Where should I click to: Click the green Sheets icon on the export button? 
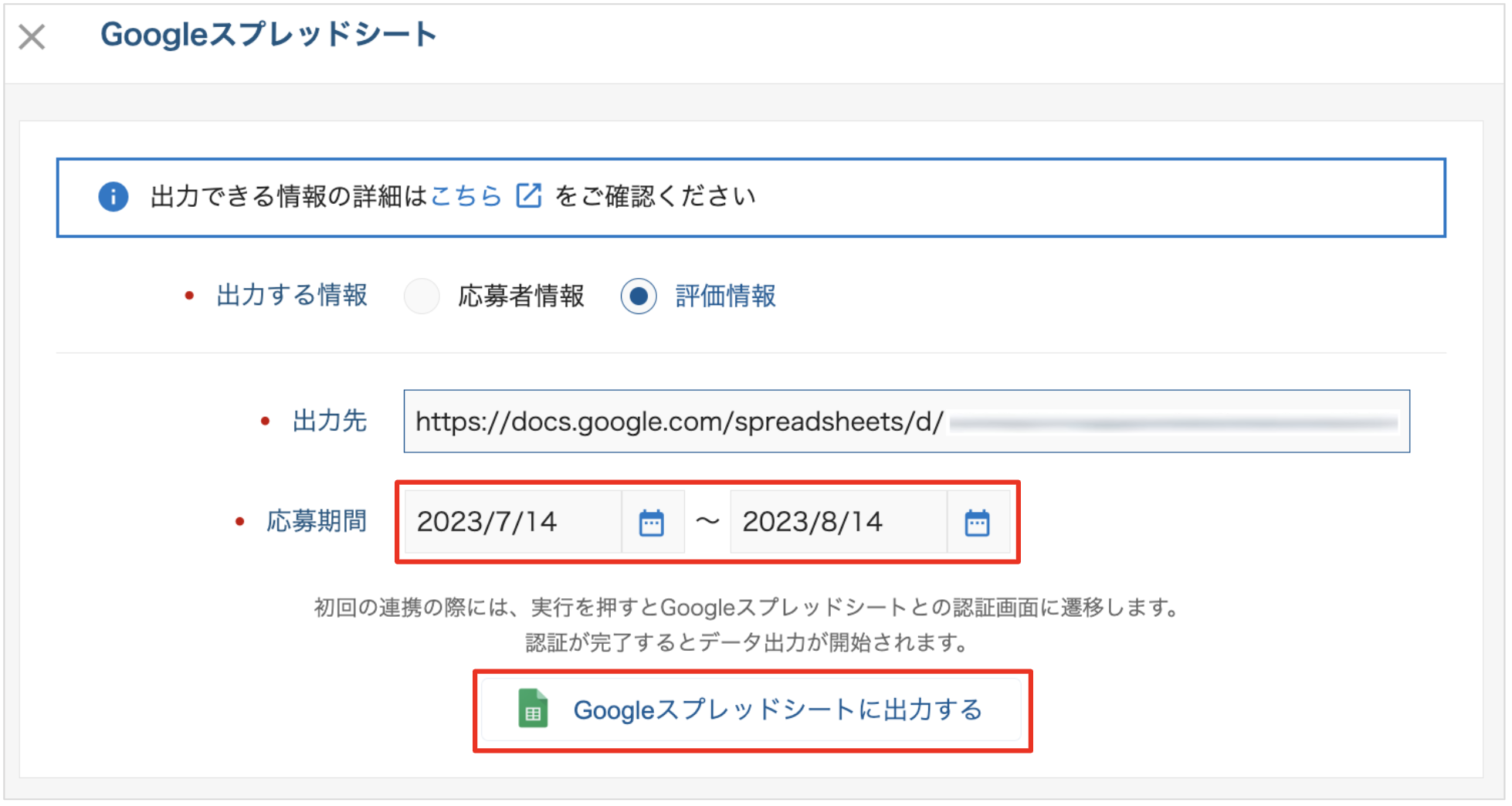click(533, 709)
